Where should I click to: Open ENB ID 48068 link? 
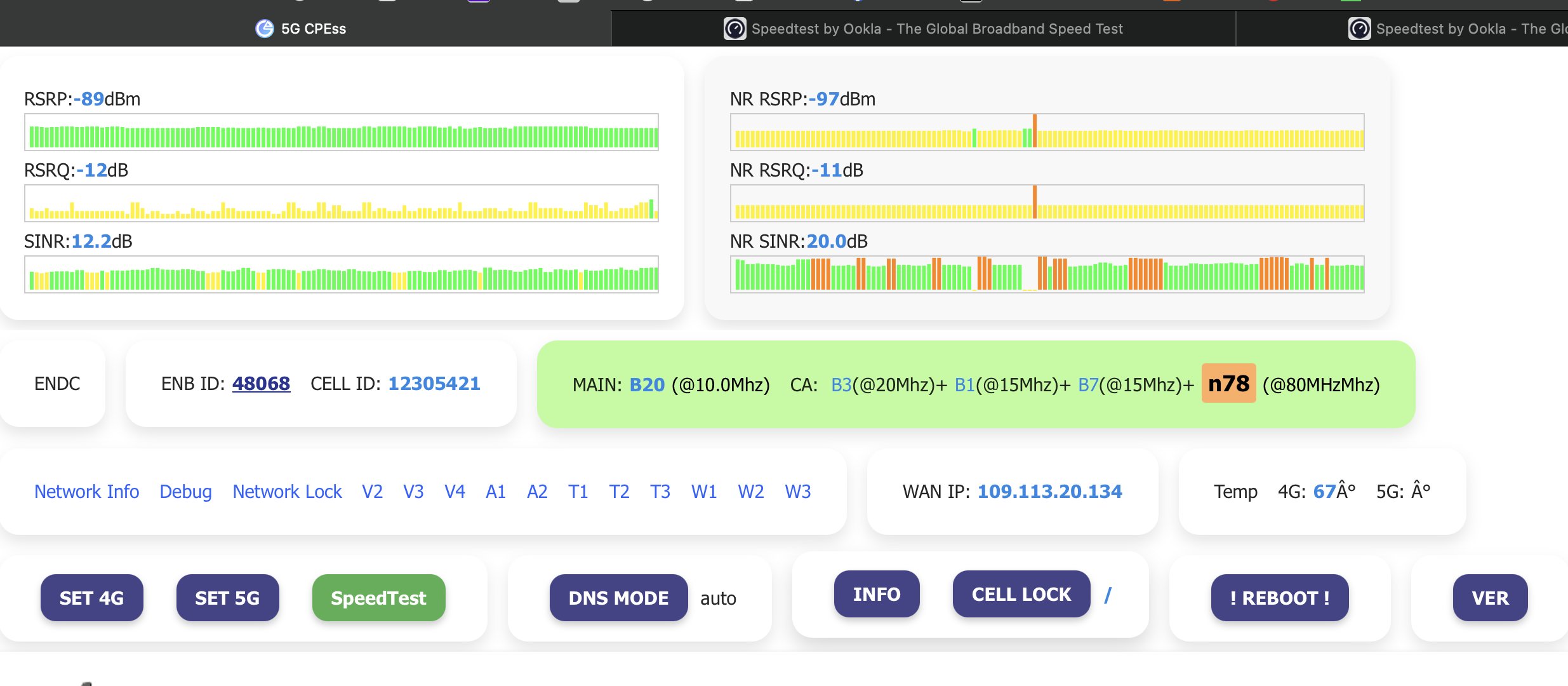click(261, 384)
